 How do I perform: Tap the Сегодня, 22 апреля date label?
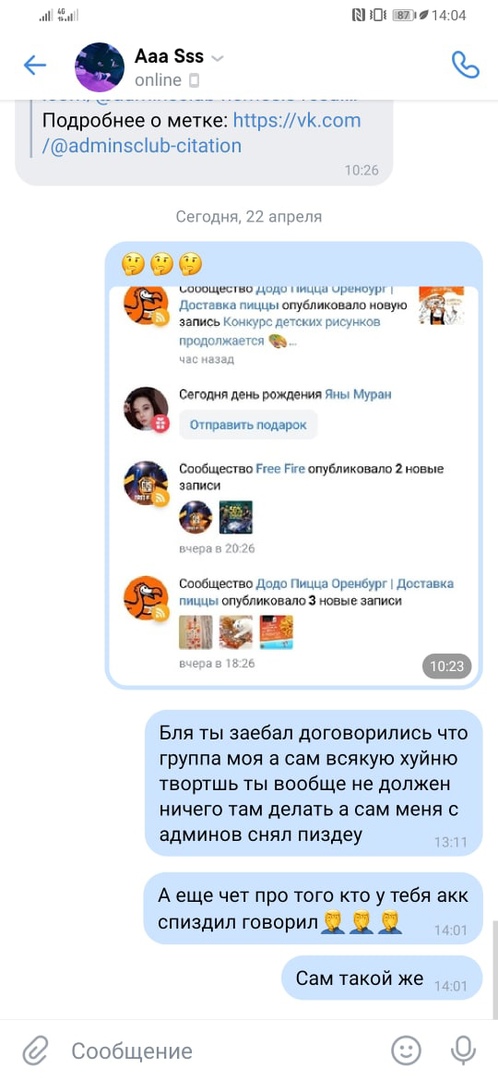click(x=249, y=216)
